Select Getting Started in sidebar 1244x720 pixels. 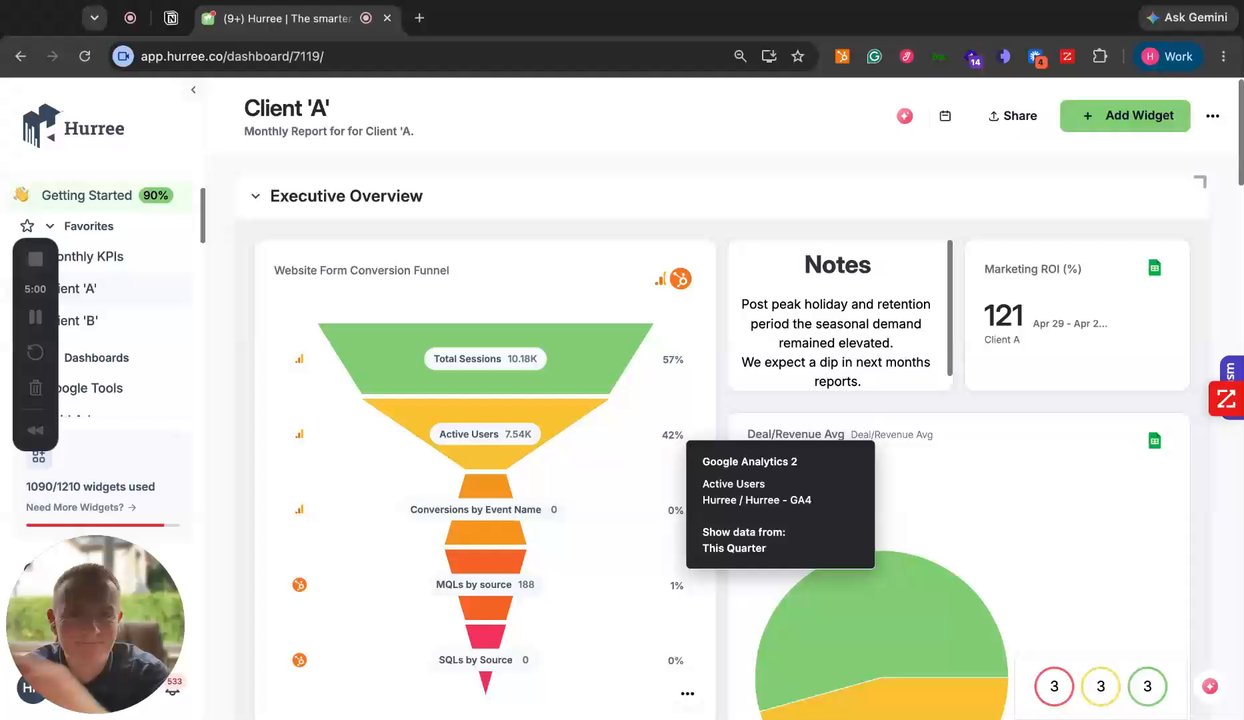(87, 195)
